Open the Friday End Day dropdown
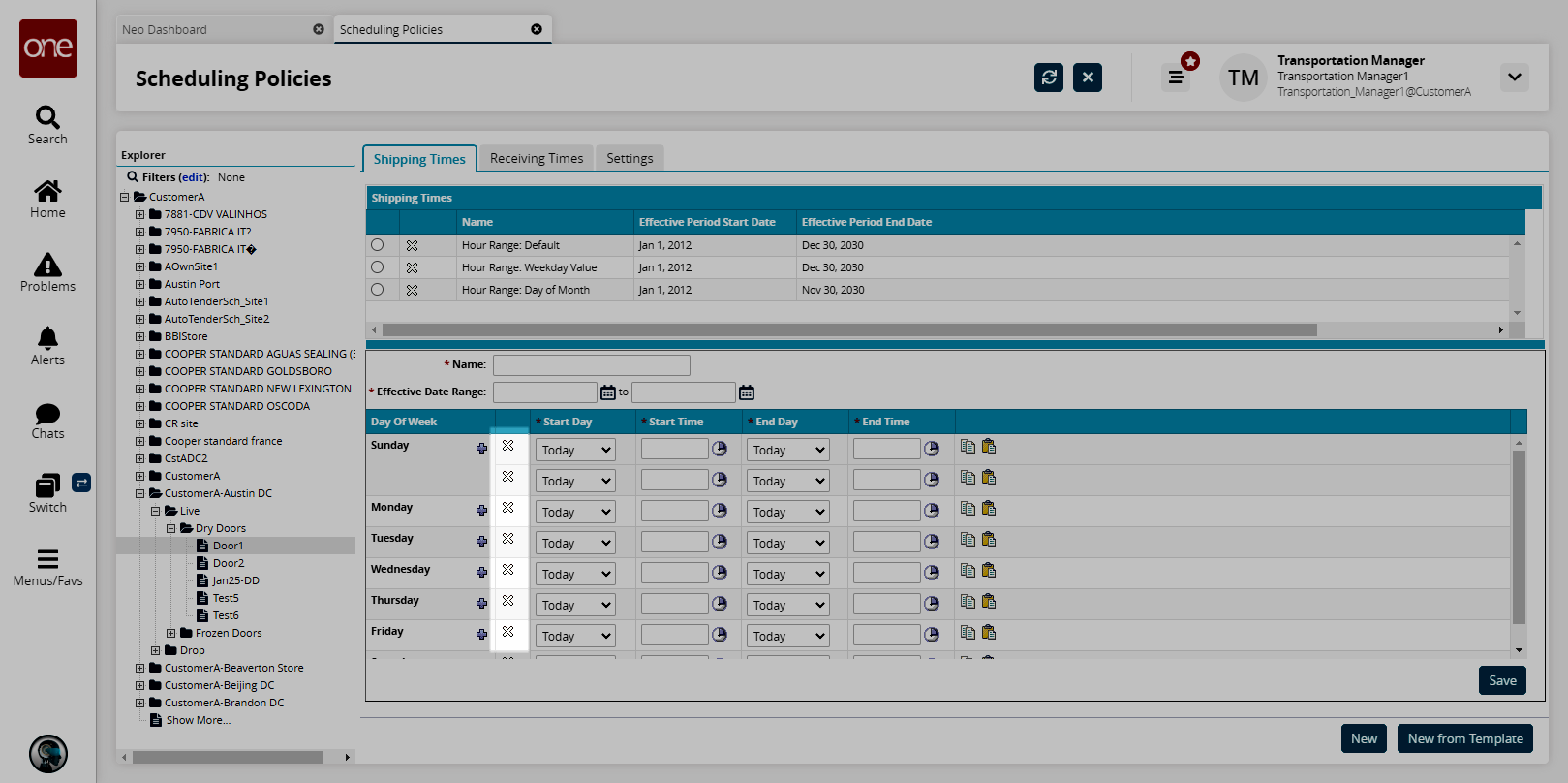Screen dimensions: 1568x783 [x=788, y=636]
